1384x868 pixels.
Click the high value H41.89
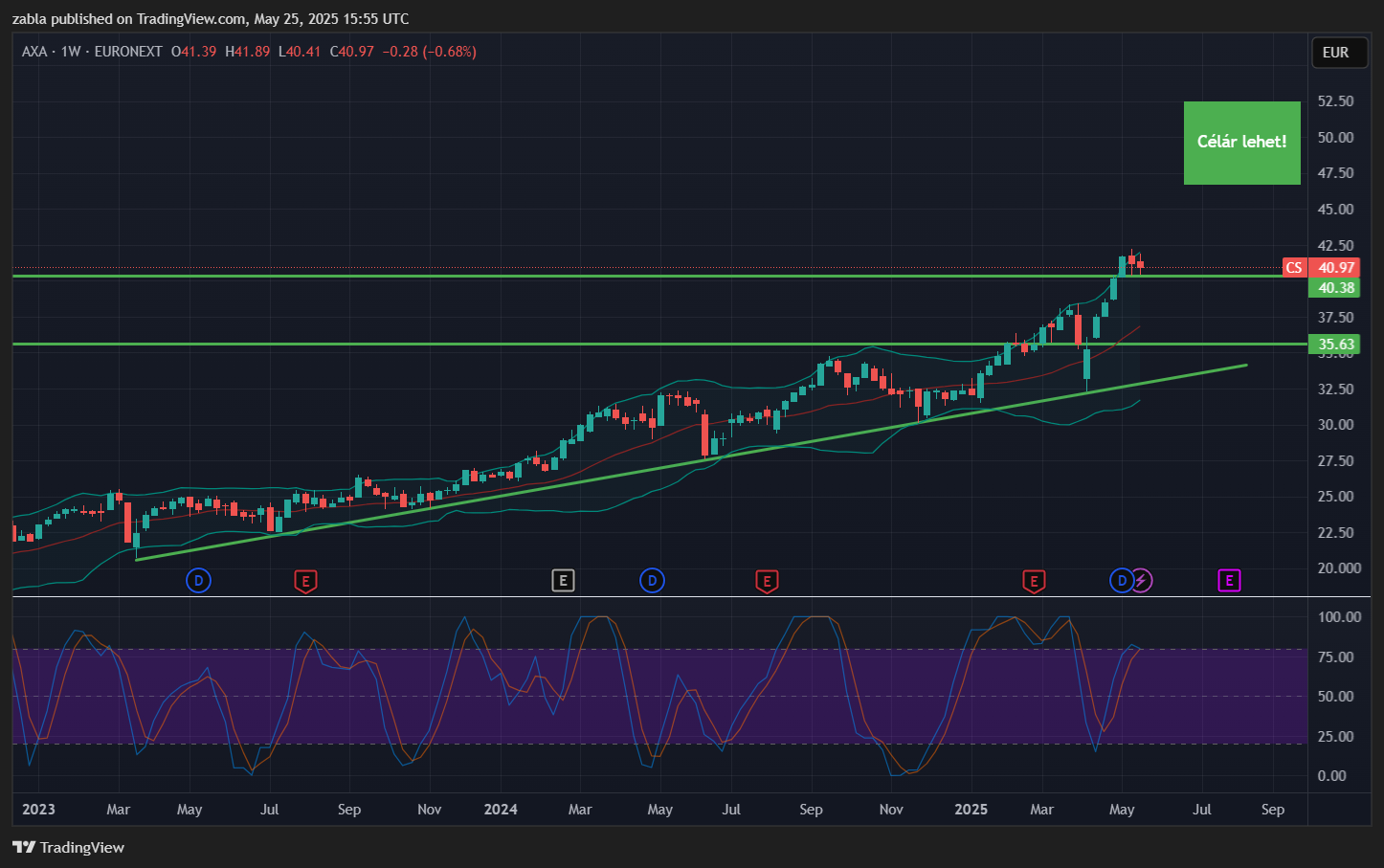[248, 52]
